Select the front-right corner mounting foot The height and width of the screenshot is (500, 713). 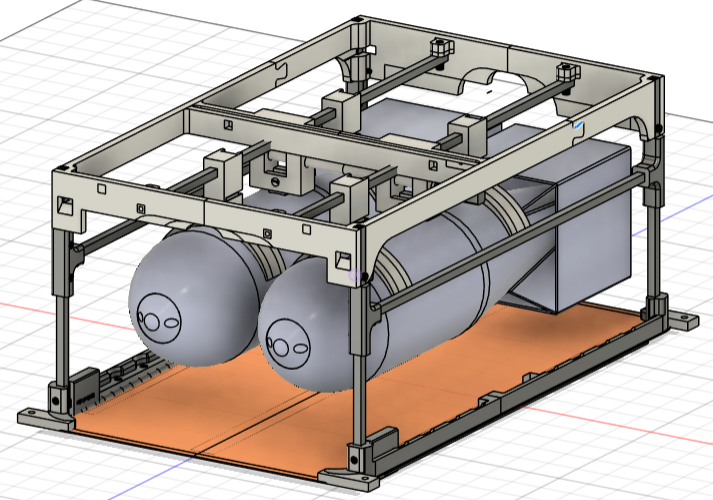tap(349, 480)
